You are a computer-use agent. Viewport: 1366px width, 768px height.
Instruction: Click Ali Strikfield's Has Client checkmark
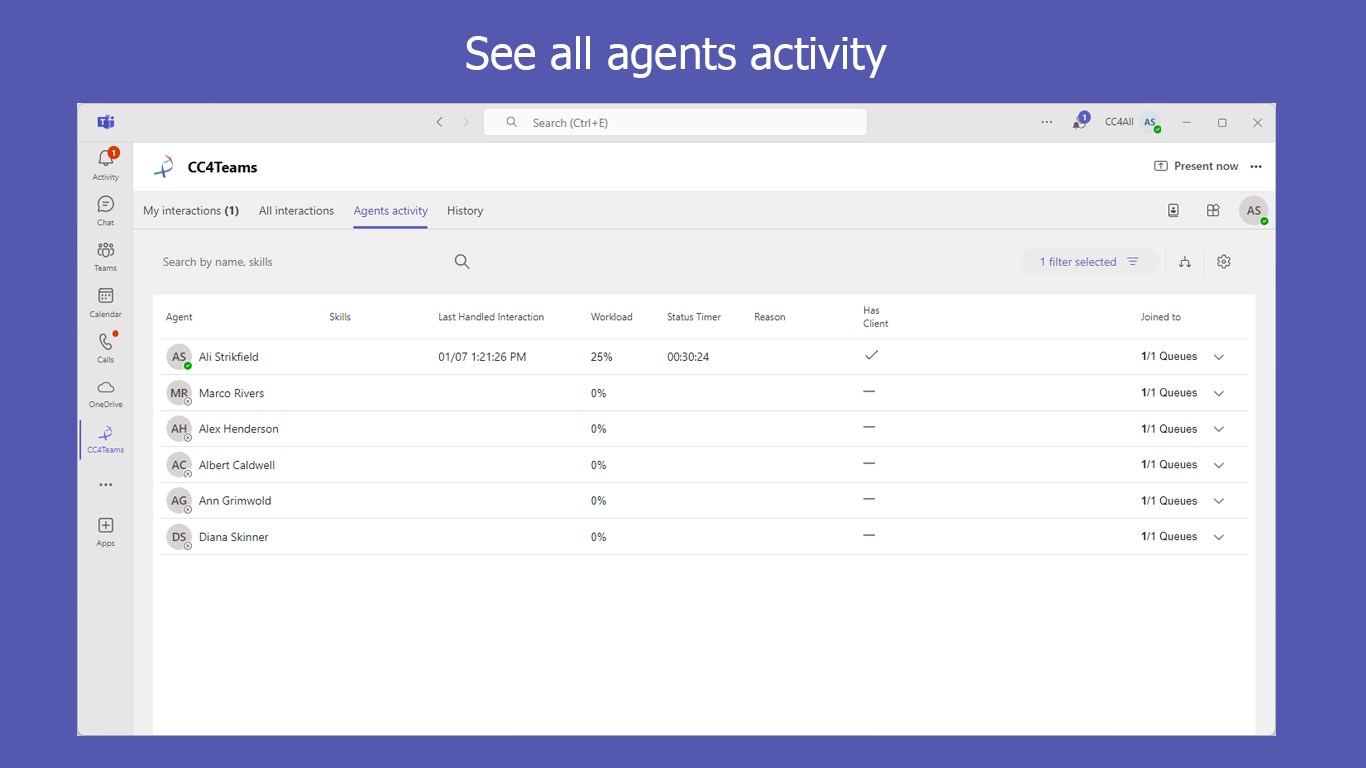pos(871,355)
